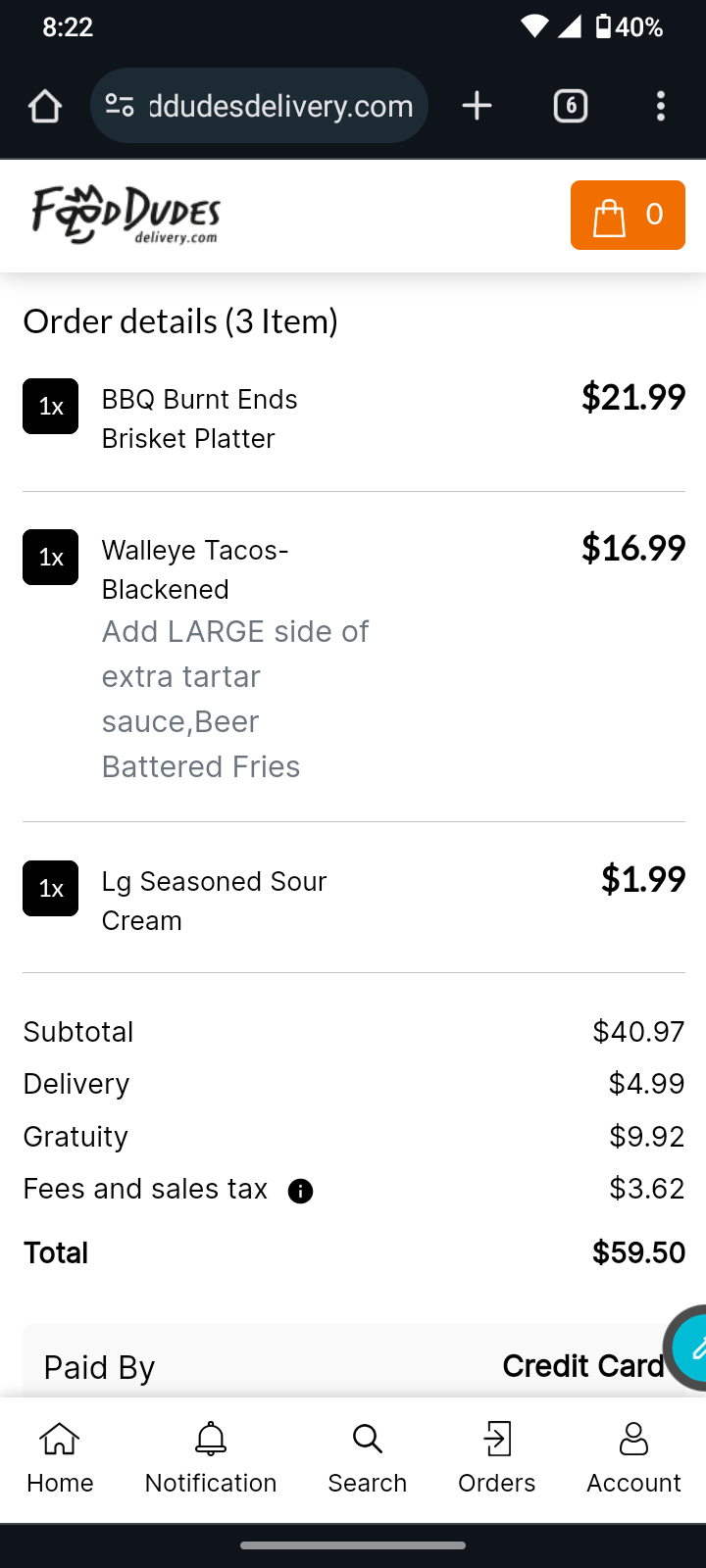Screen dimensions: 706x1568
Task: Open the Account tab
Action: [x=633, y=1459]
